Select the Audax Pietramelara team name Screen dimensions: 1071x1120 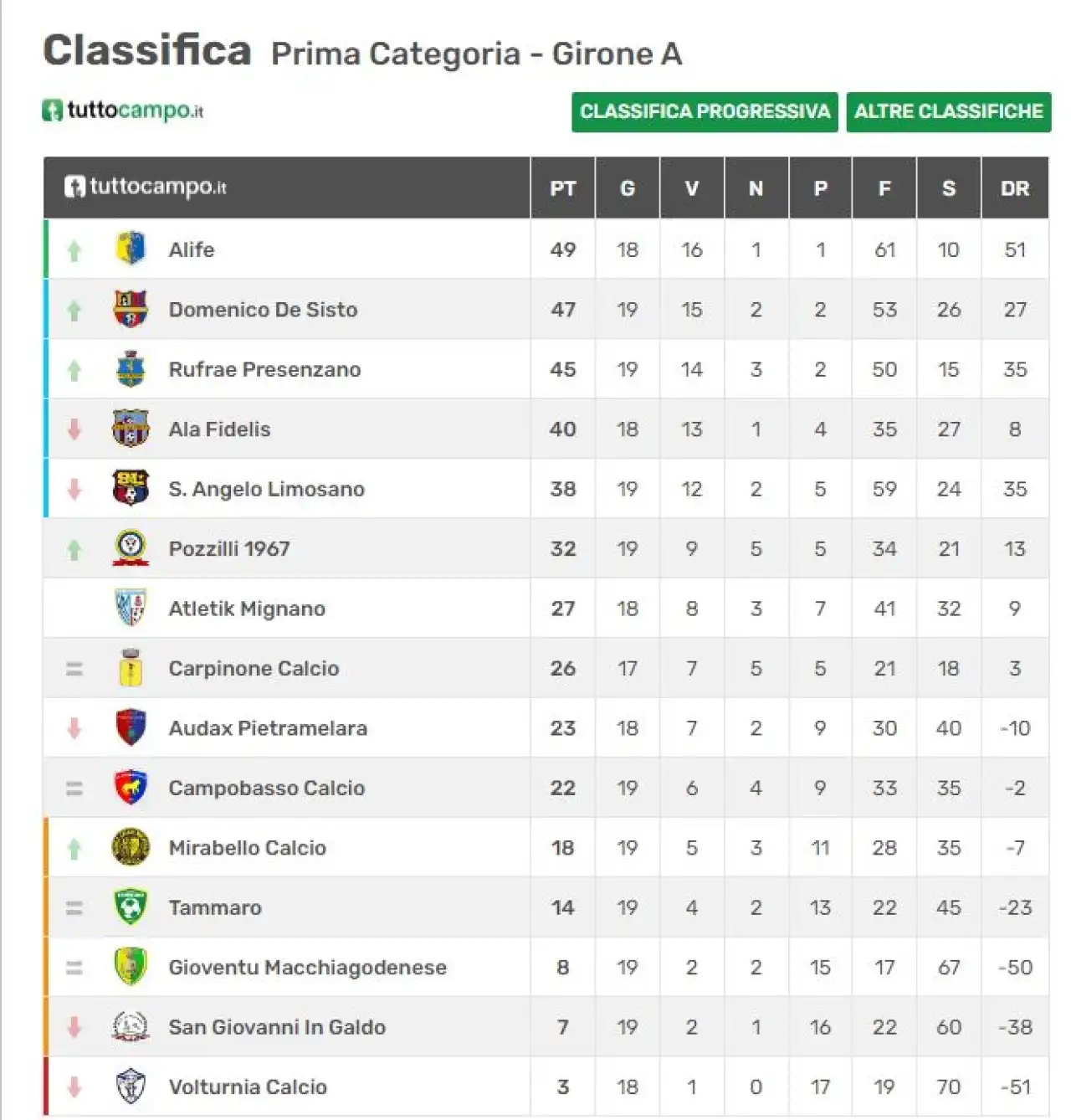(x=268, y=728)
